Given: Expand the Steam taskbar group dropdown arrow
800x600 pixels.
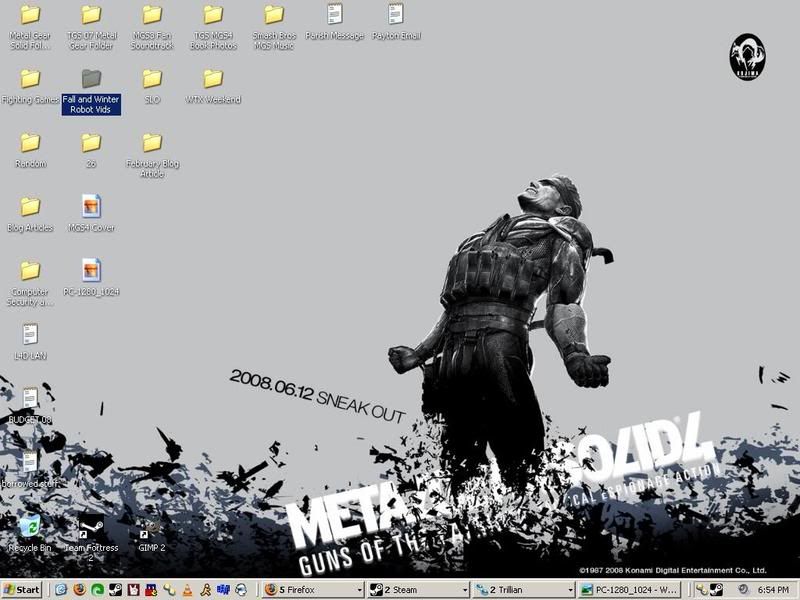Looking at the screenshot, I should 465,590.
